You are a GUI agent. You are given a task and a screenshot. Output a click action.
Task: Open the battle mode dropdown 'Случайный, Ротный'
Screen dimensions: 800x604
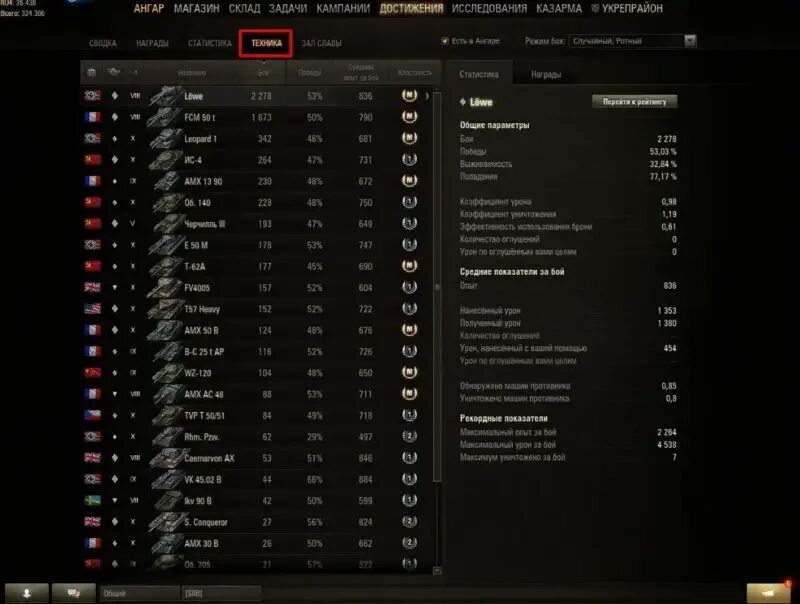[x=632, y=41]
